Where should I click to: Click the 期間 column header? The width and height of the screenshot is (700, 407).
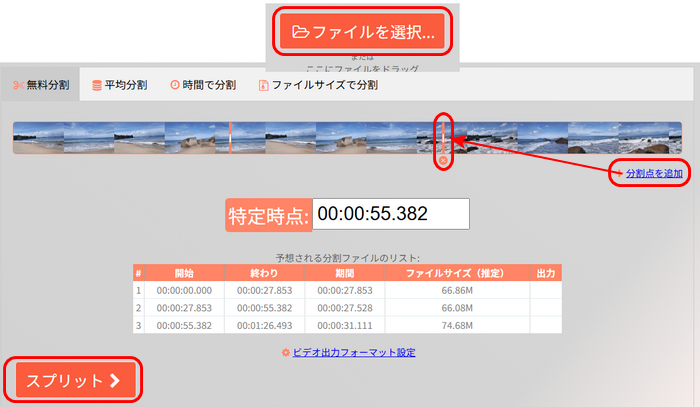[345, 273]
